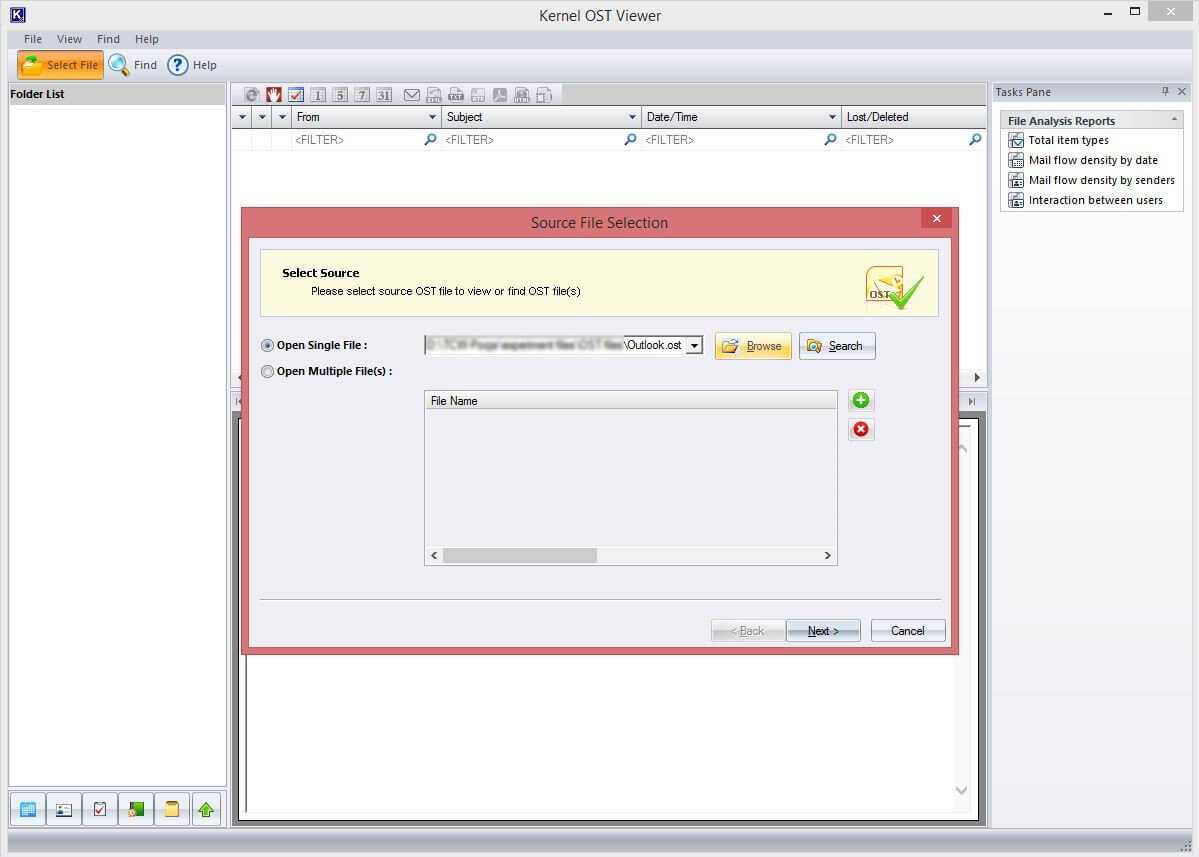Click the red stop-hand icon
The height and width of the screenshot is (857, 1199).
pos(274,95)
